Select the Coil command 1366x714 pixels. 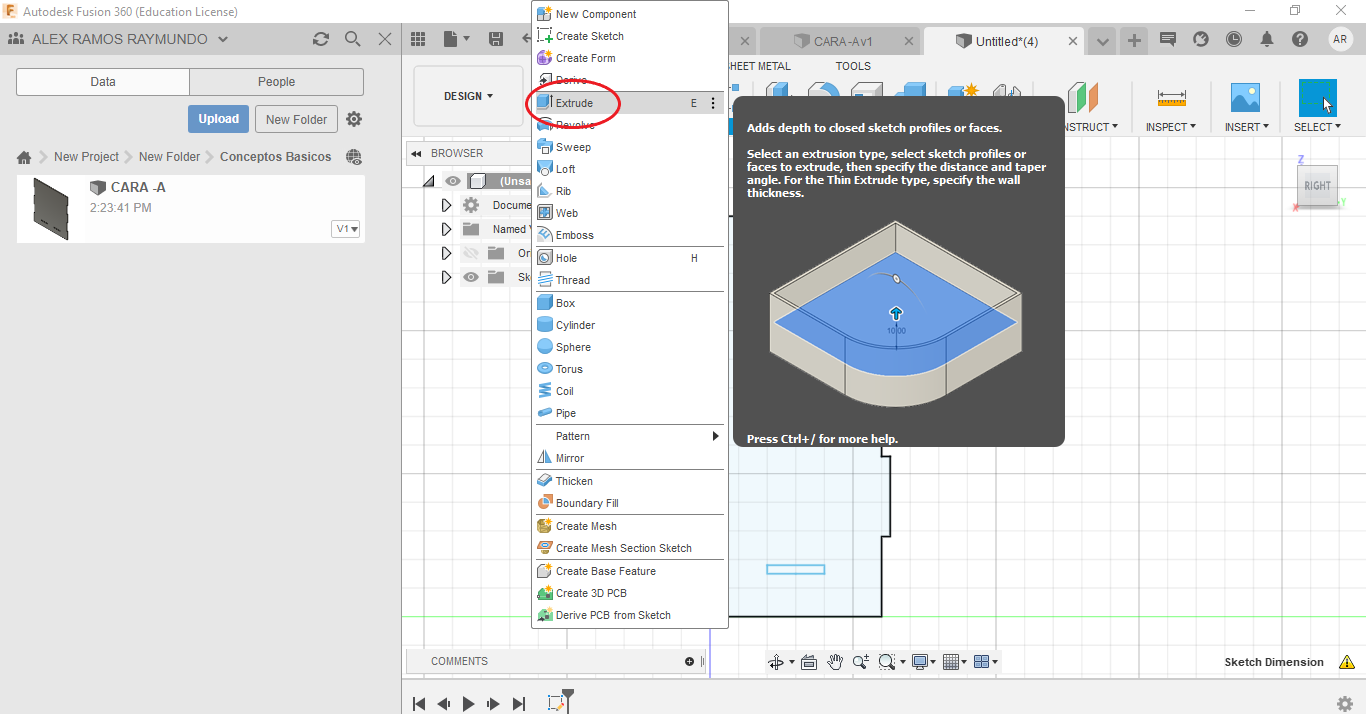click(x=629, y=391)
